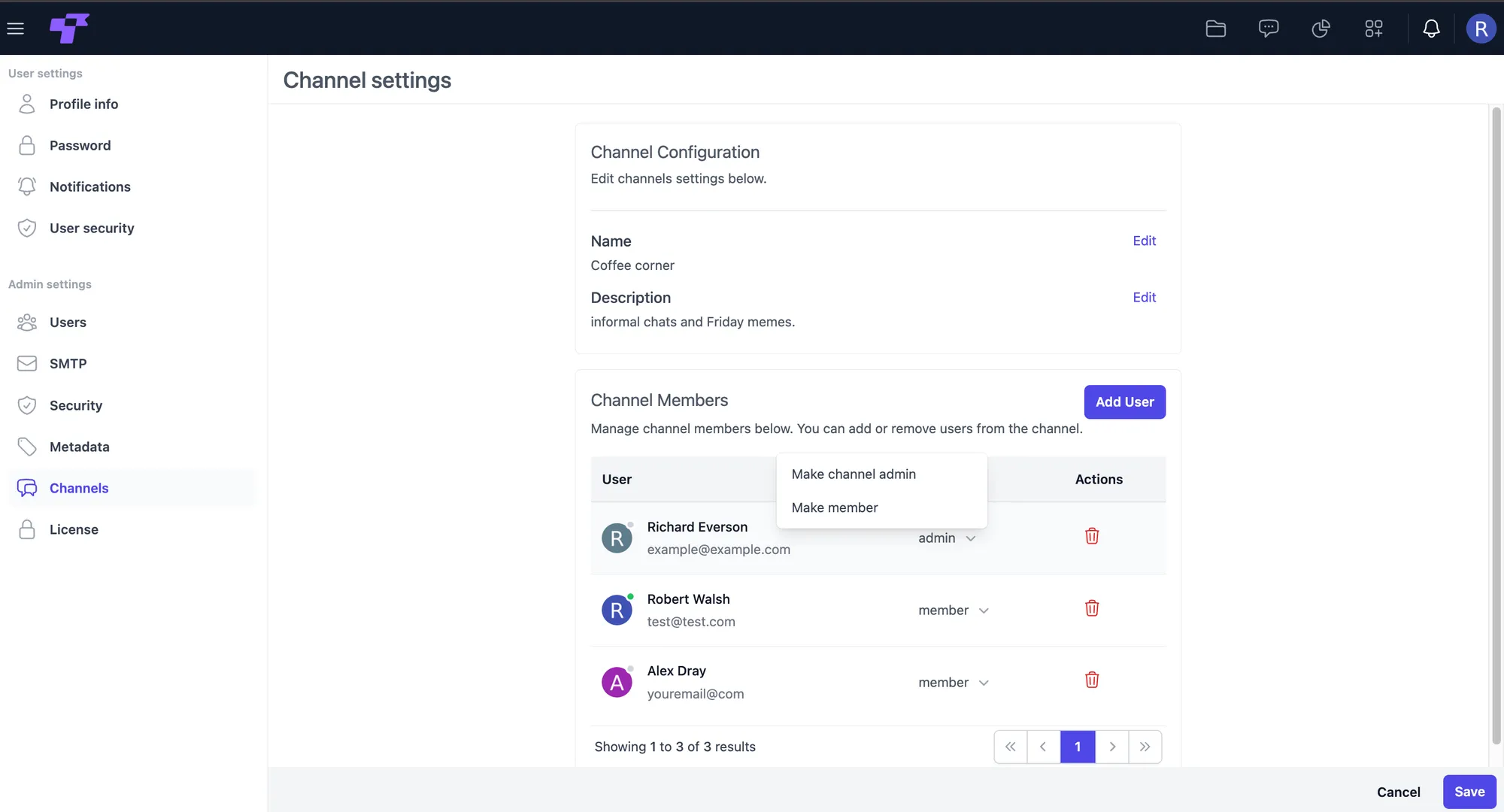Remove Robert Walsh via trash icon

(x=1092, y=608)
